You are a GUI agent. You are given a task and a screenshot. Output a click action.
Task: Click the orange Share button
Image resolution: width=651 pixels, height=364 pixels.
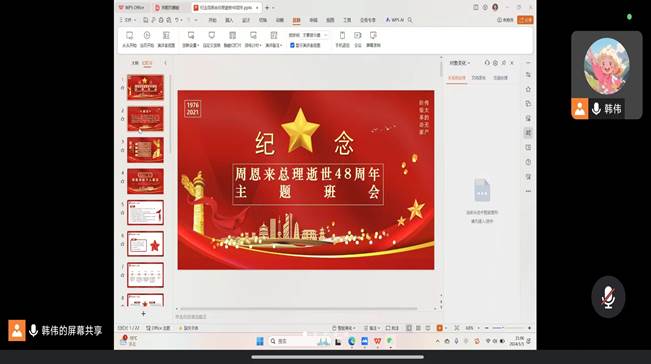[525, 20]
